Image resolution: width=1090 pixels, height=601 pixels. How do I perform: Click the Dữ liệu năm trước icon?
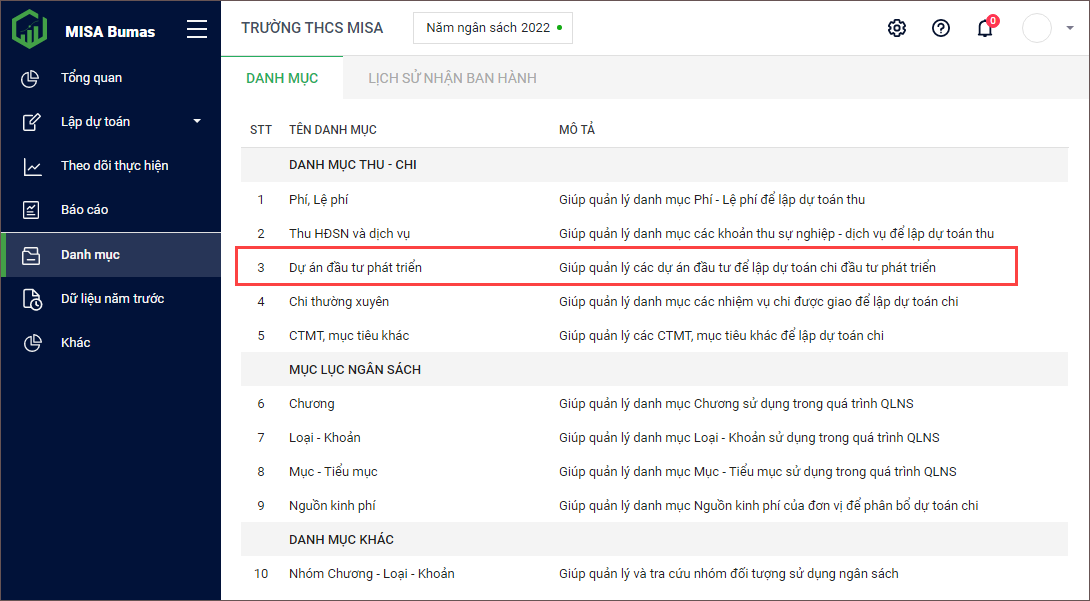click(31, 299)
